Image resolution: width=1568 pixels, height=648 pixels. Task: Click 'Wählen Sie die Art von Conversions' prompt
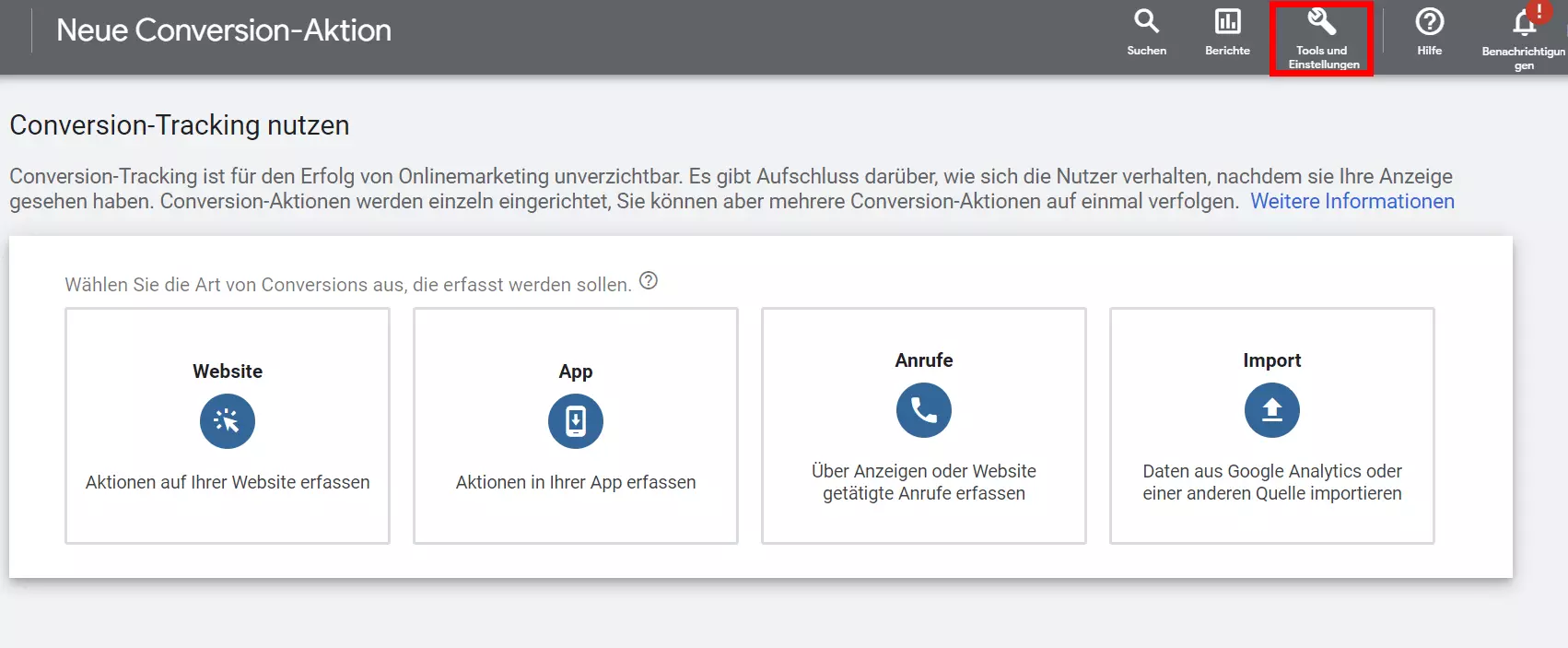(x=348, y=285)
